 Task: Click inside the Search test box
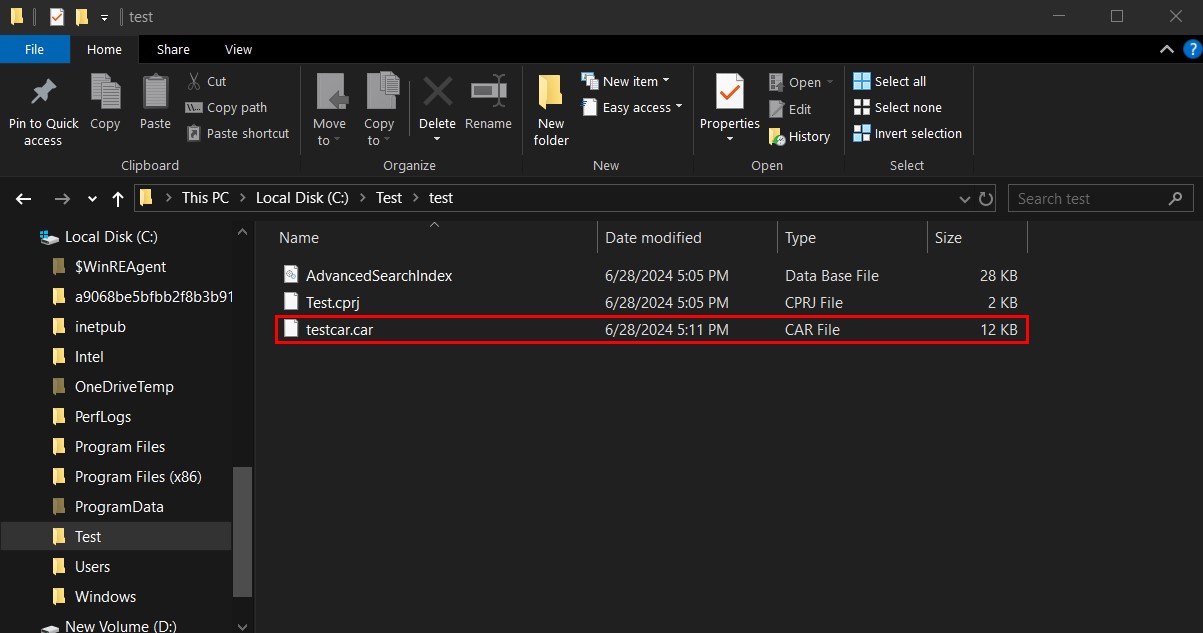point(1090,198)
